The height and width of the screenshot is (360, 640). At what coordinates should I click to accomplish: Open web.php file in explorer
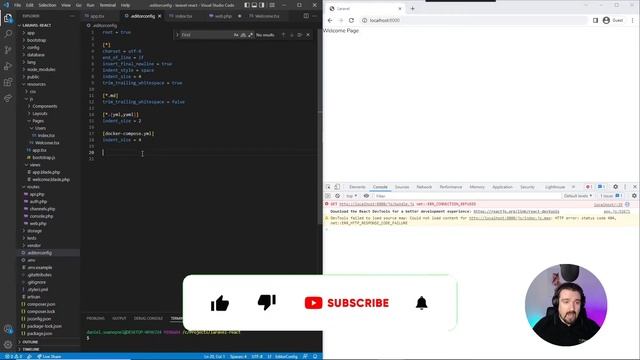pos(38,224)
